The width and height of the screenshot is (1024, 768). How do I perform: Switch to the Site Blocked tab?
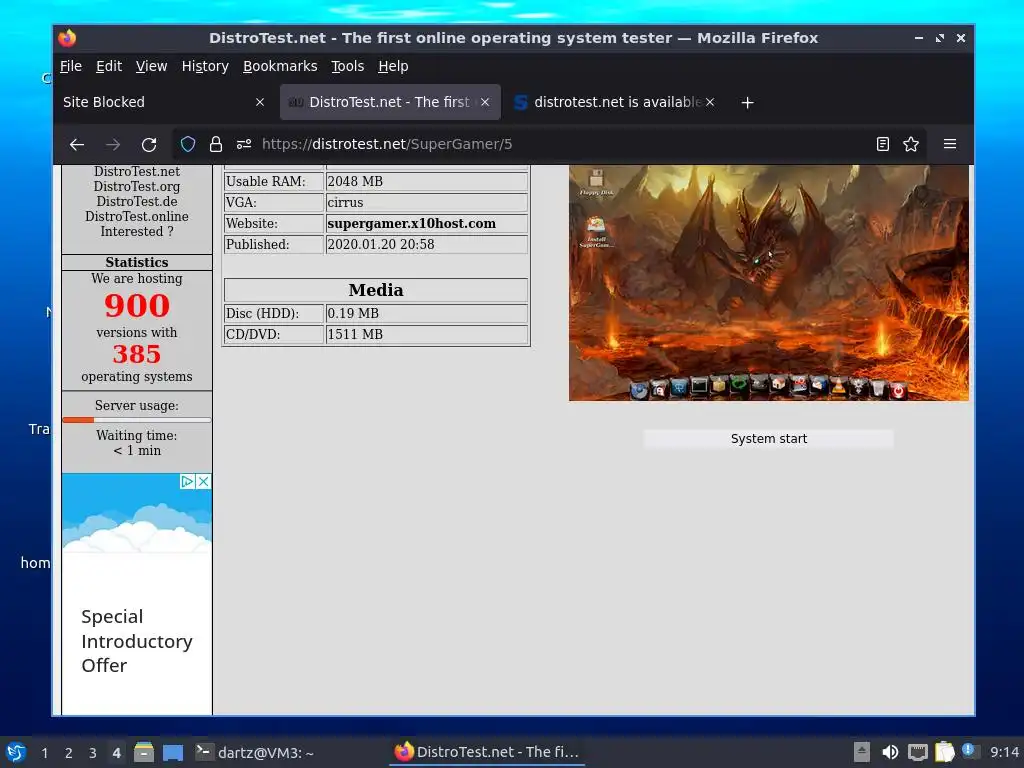pyautogui.click(x=163, y=103)
